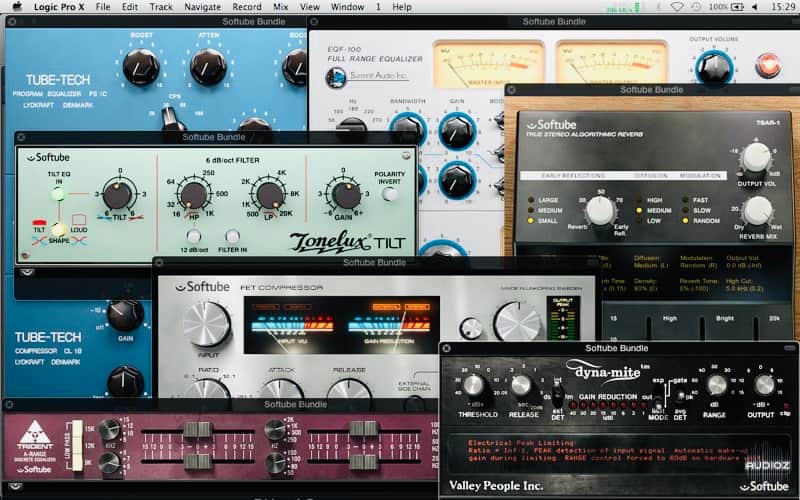Click the TSAR-1 Output Vol knob

(756, 158)
